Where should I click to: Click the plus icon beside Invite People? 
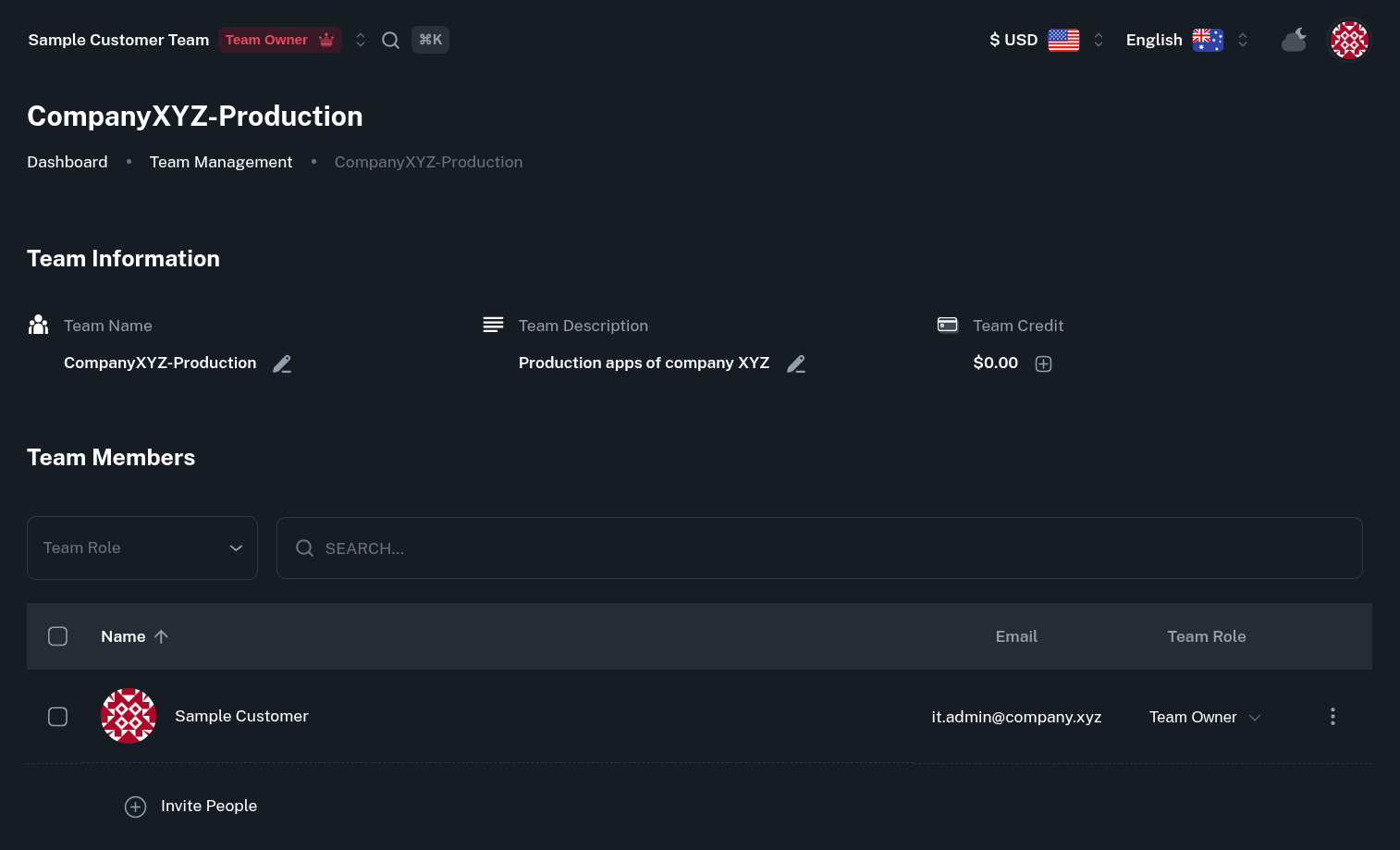click(135, 807)
